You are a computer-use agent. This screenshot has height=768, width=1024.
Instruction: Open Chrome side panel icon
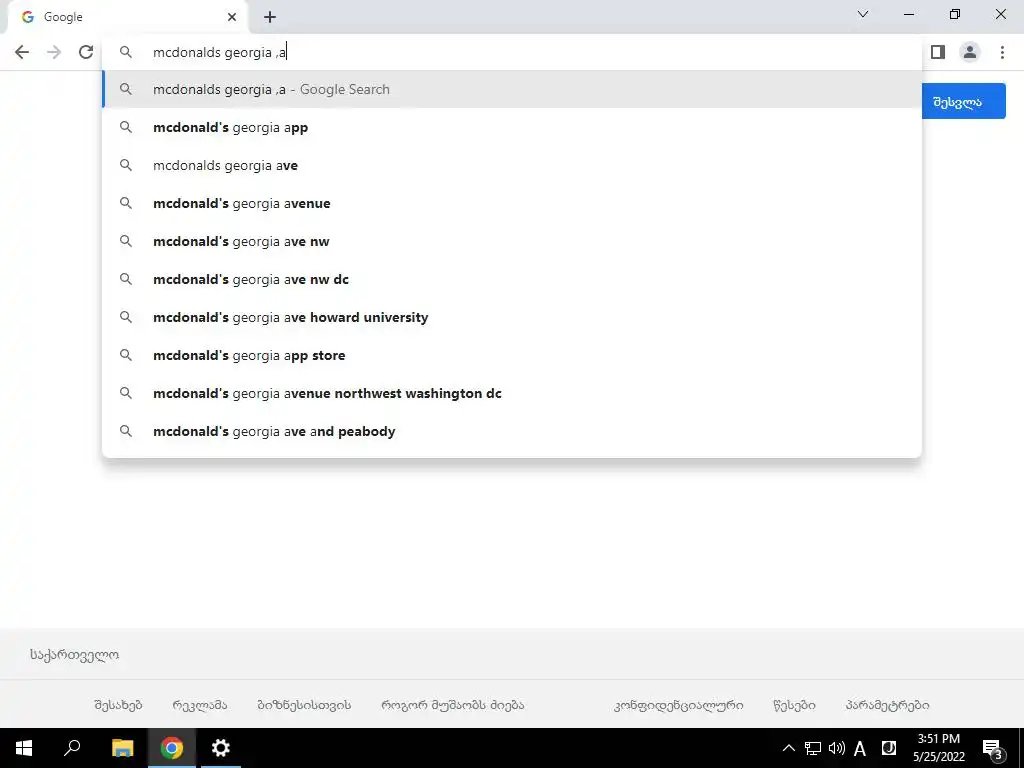coord(938,52)
